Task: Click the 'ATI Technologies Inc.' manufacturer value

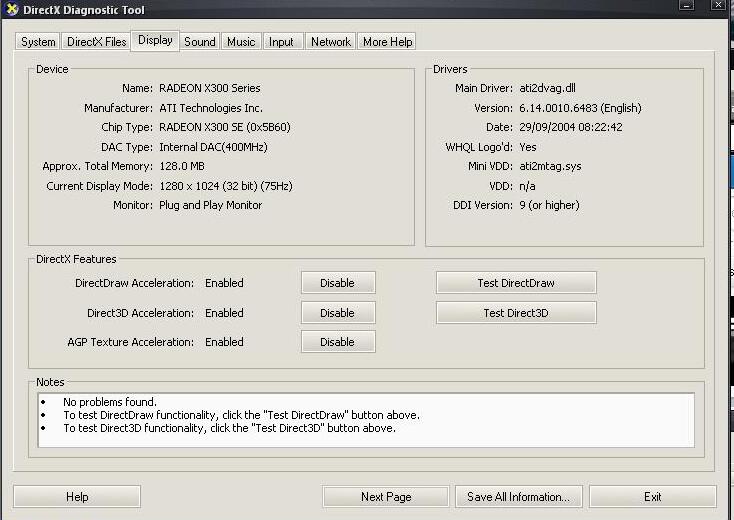Action: 211,108
